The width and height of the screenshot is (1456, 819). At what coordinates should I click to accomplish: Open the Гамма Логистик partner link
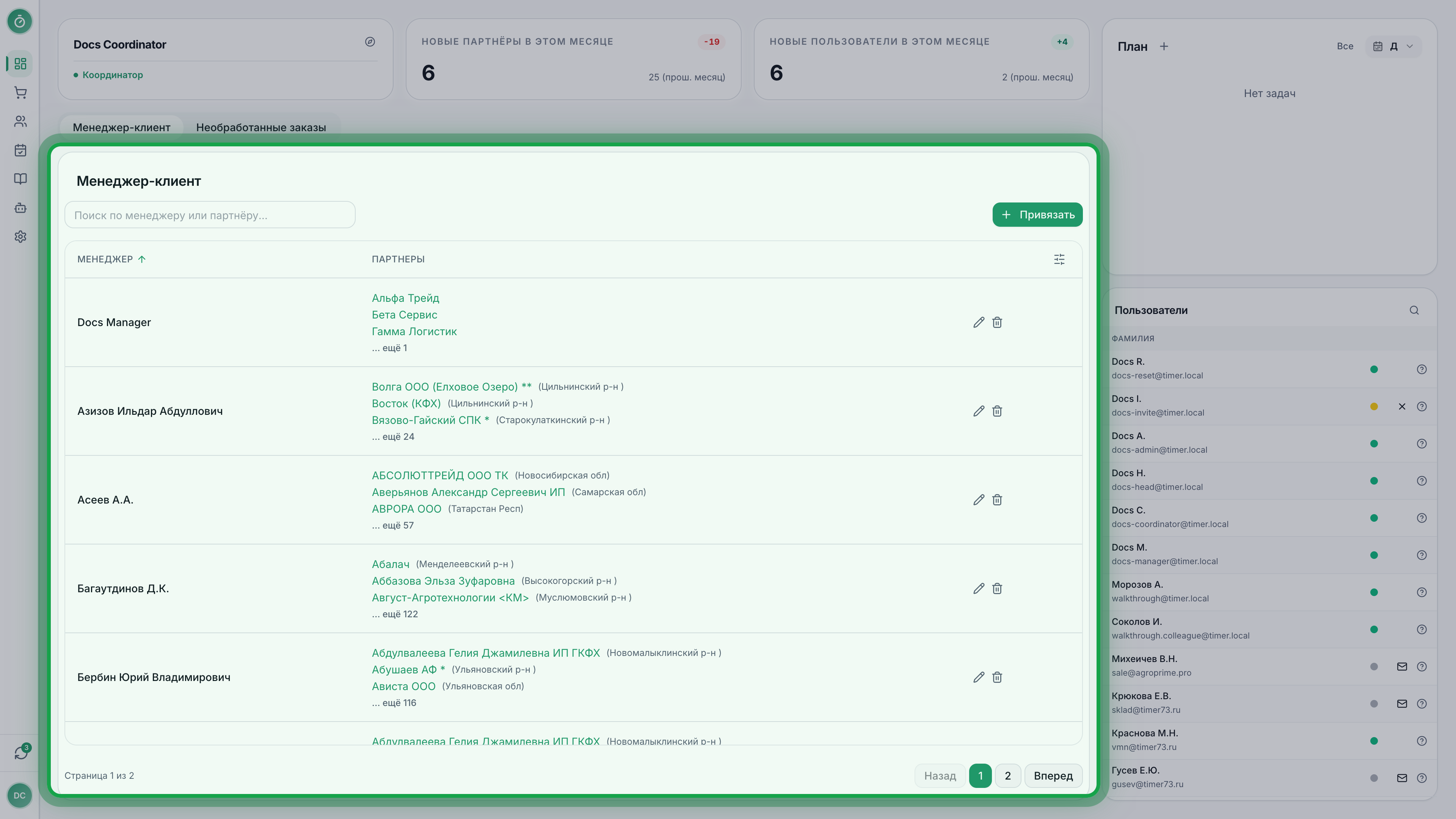[414, 331]
